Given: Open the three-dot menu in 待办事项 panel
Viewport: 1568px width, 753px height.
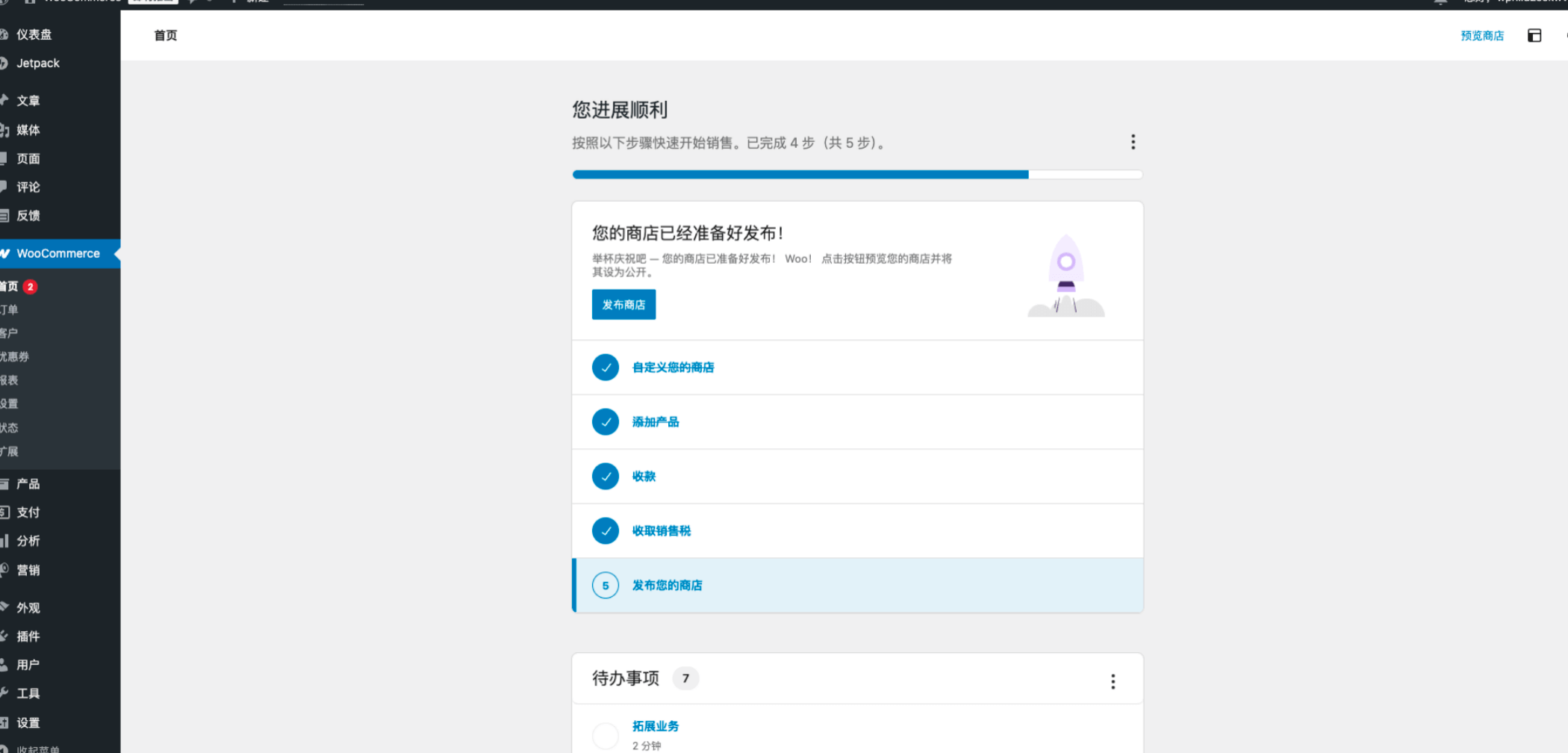Looking at the screenshot, I should [1113, 681].
